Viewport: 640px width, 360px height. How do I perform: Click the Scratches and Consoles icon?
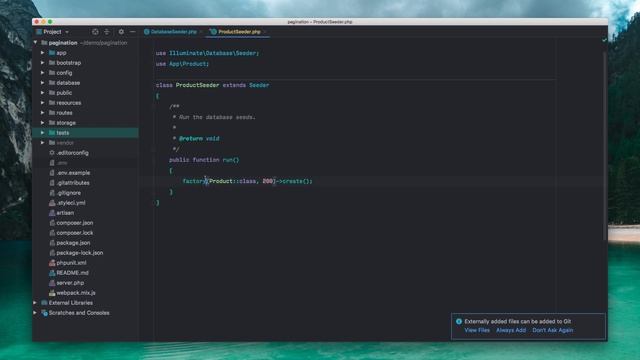click(44, 313)
